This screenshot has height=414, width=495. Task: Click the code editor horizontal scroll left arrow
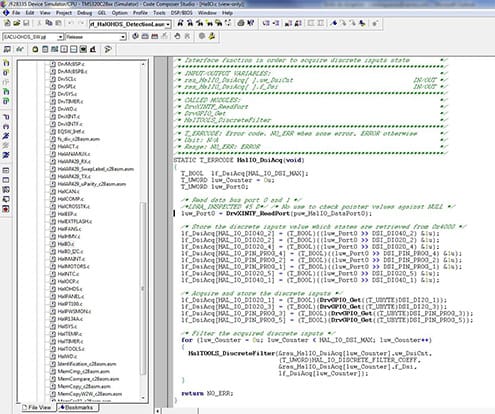(158, 411)
